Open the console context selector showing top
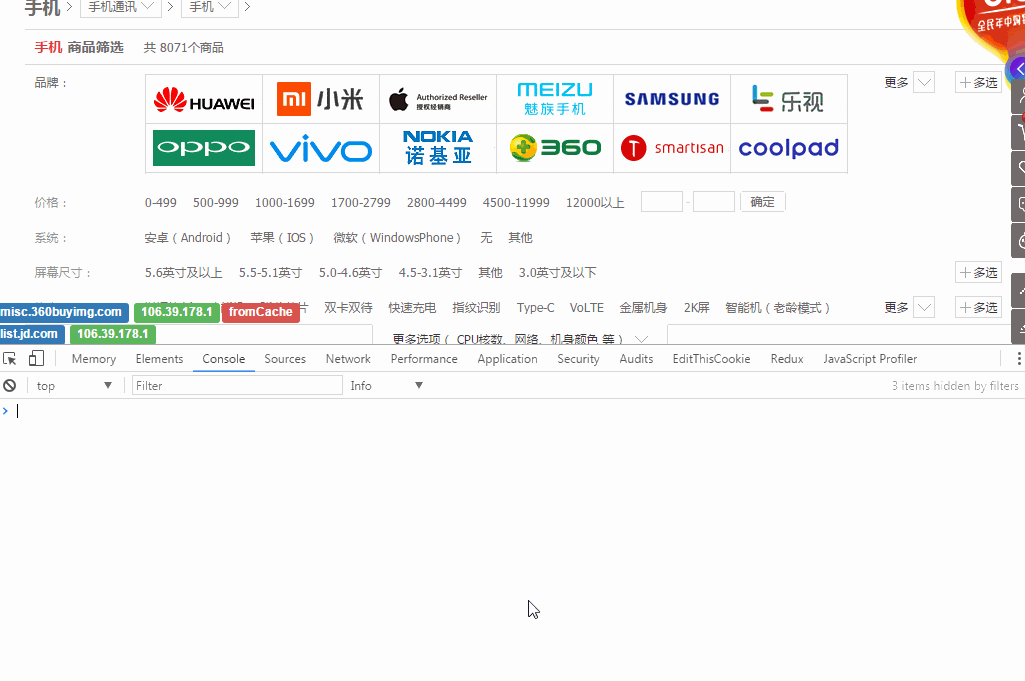The height and width of the screenshot is (681, 1025). click(74, 386)
